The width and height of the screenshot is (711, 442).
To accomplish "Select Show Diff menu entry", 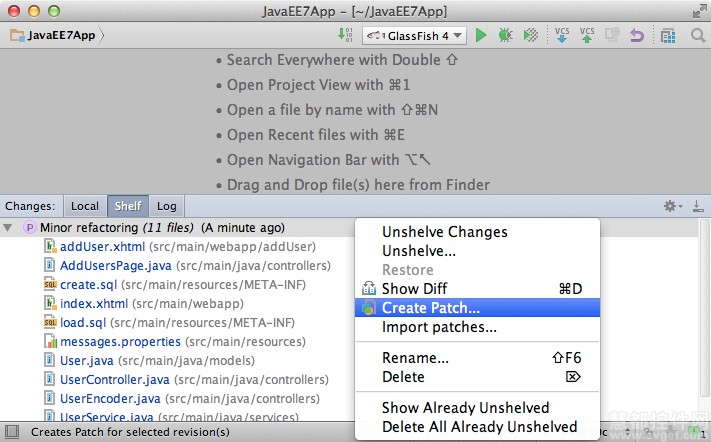I will pyautogui.click(x=477, y=288).
